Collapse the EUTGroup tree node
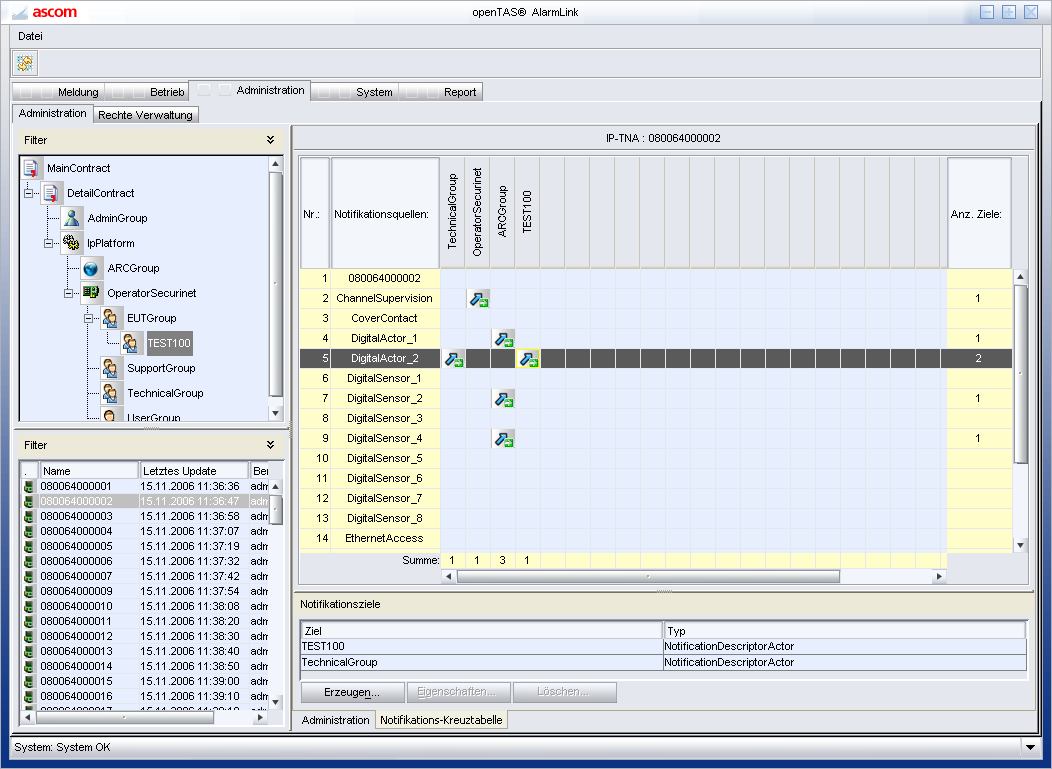 (89, 318)
